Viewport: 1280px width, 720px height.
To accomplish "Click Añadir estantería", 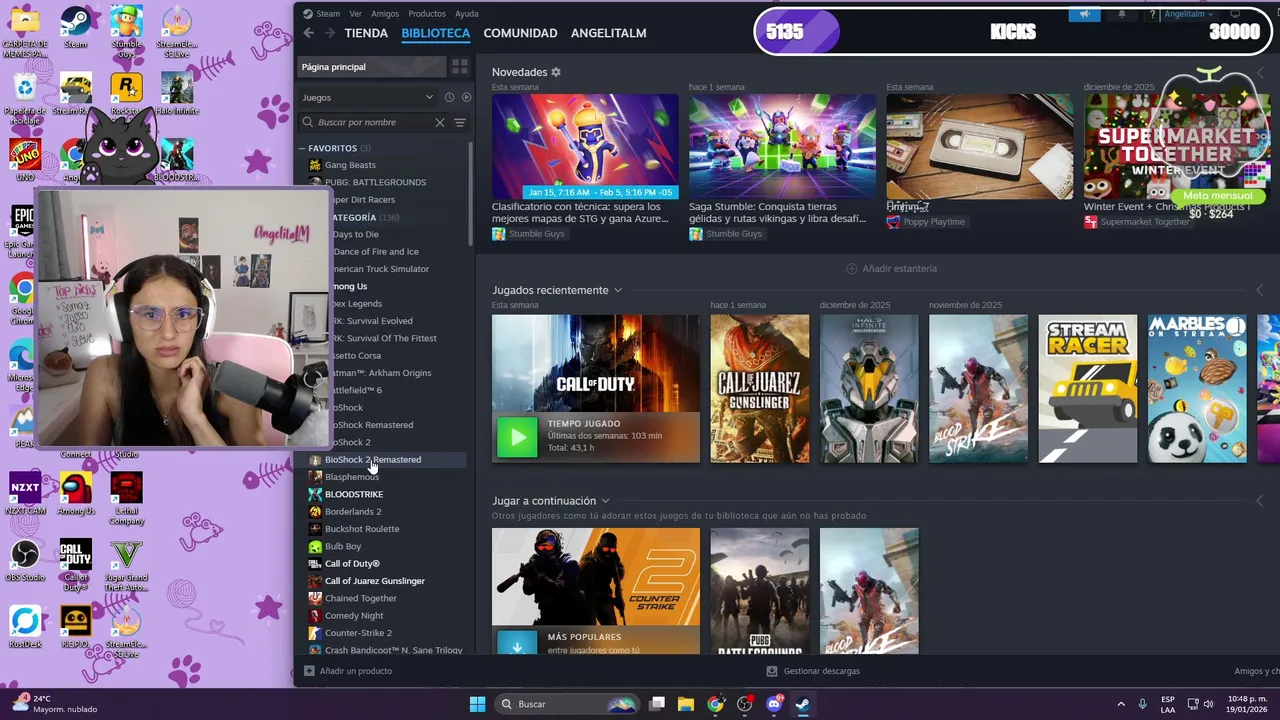I will point(892,268).
